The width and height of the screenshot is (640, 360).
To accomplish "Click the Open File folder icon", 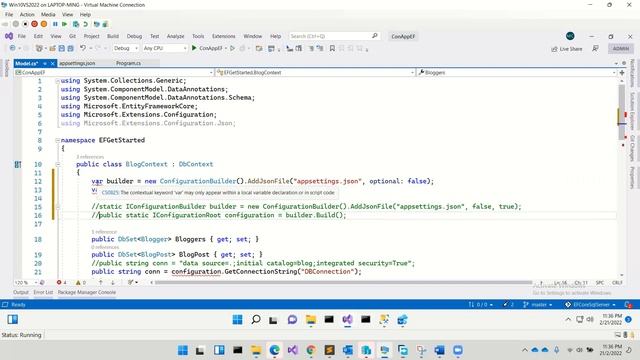I will 52,48.
